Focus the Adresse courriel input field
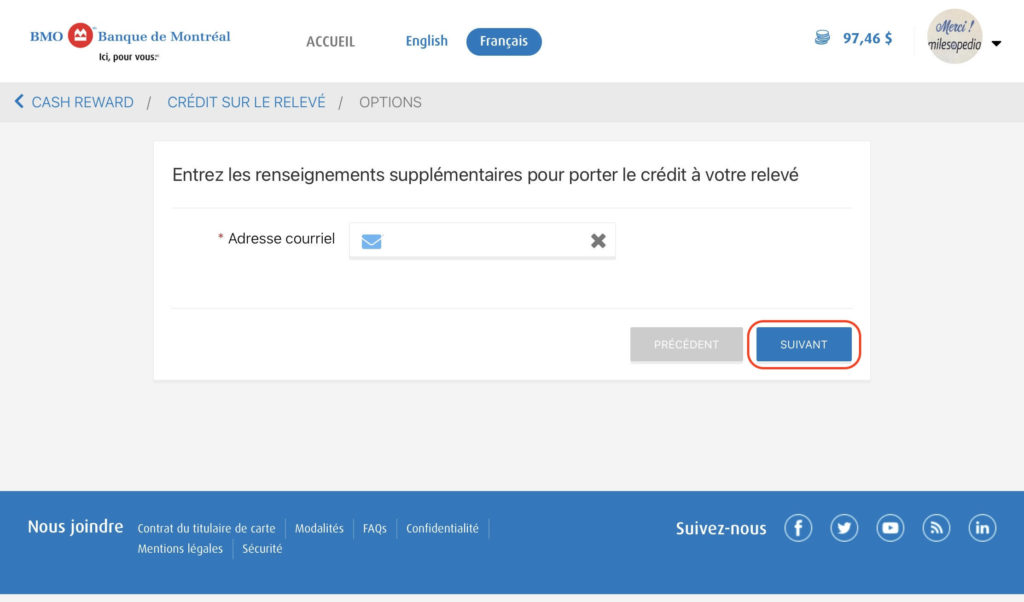Screen dimensions: 1024x602 click(x=485, y=241)
